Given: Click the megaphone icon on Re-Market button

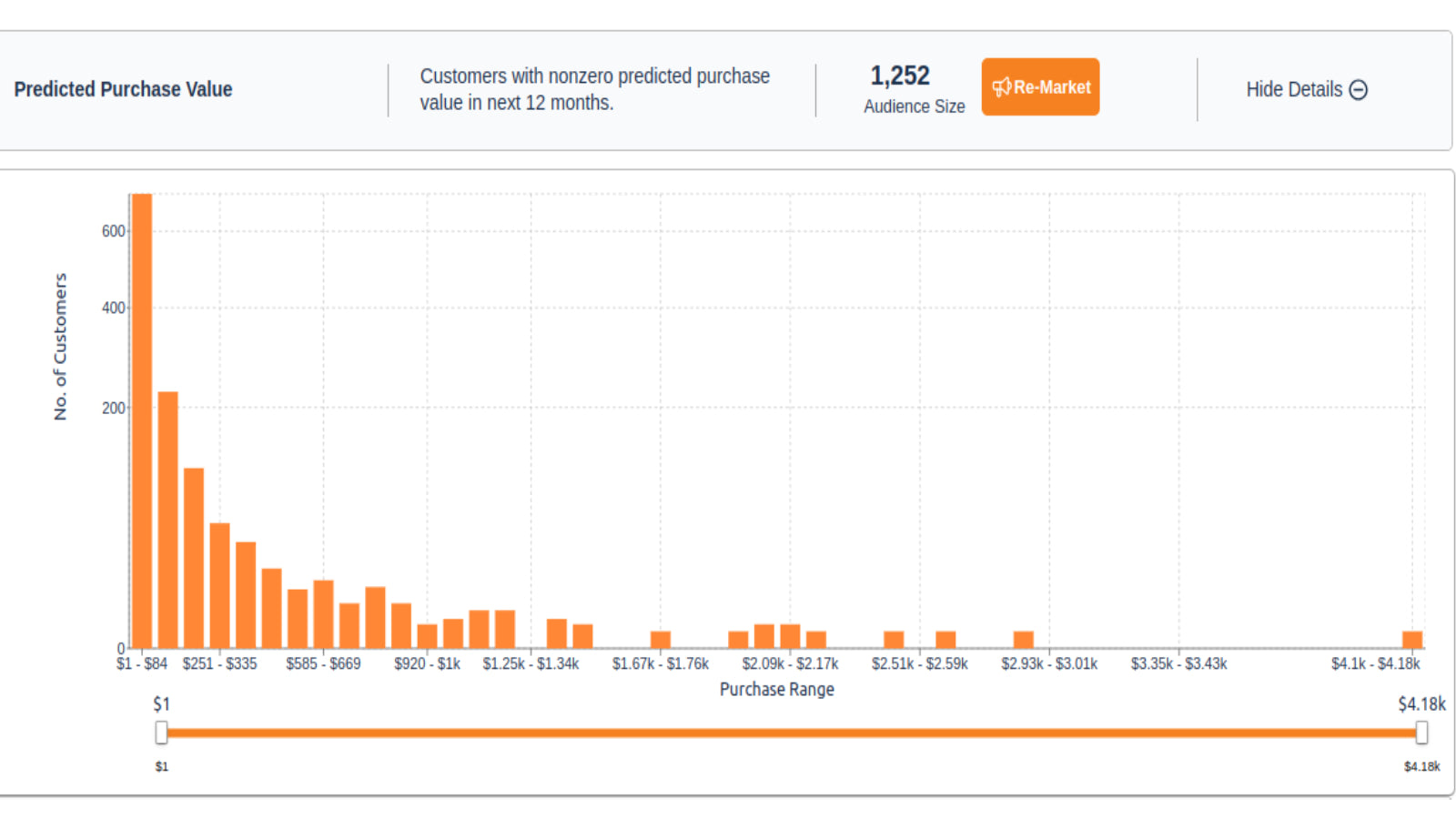Looking at the screenshot, I should 1001,87.
